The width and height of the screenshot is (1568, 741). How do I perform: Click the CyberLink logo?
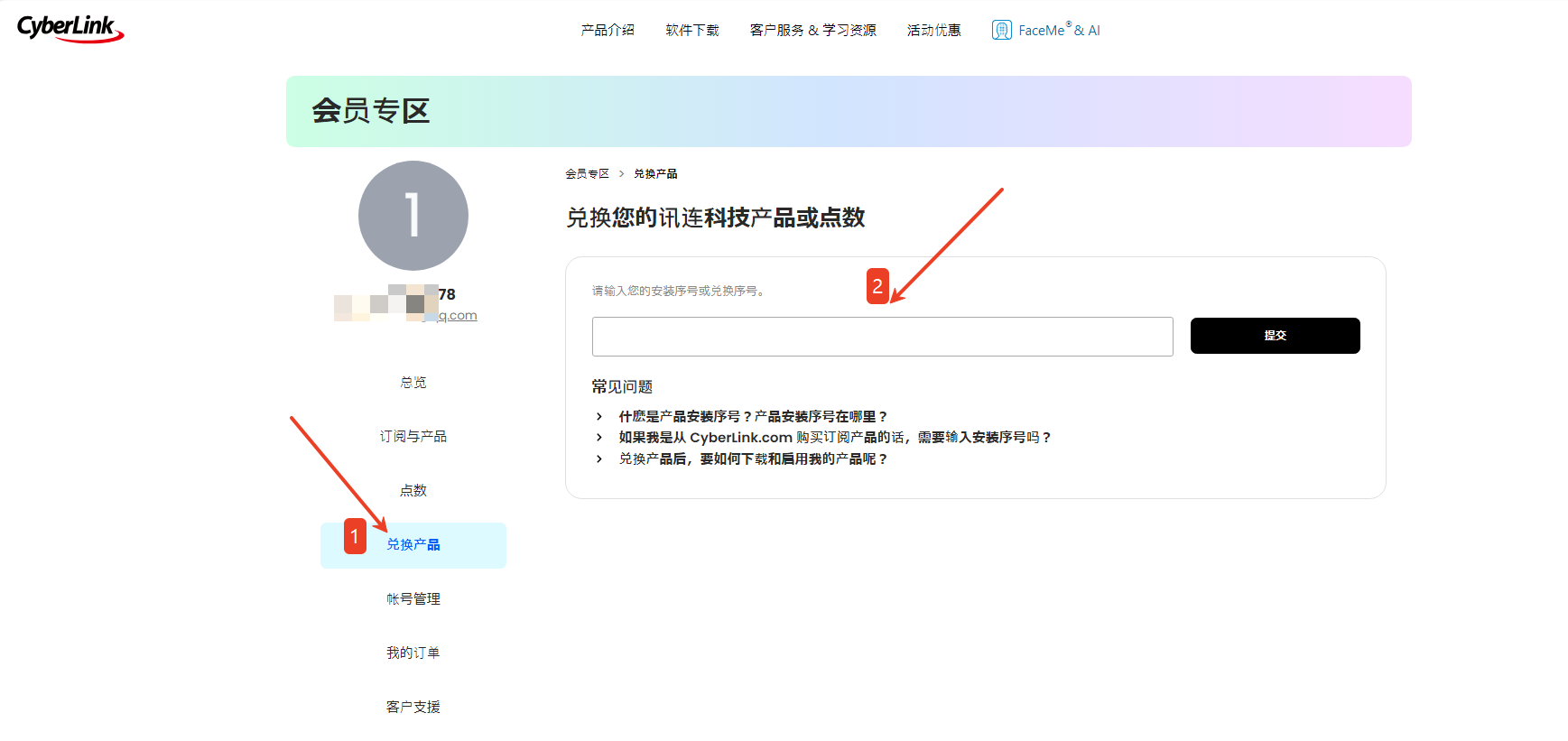click(x=70, y=28)
